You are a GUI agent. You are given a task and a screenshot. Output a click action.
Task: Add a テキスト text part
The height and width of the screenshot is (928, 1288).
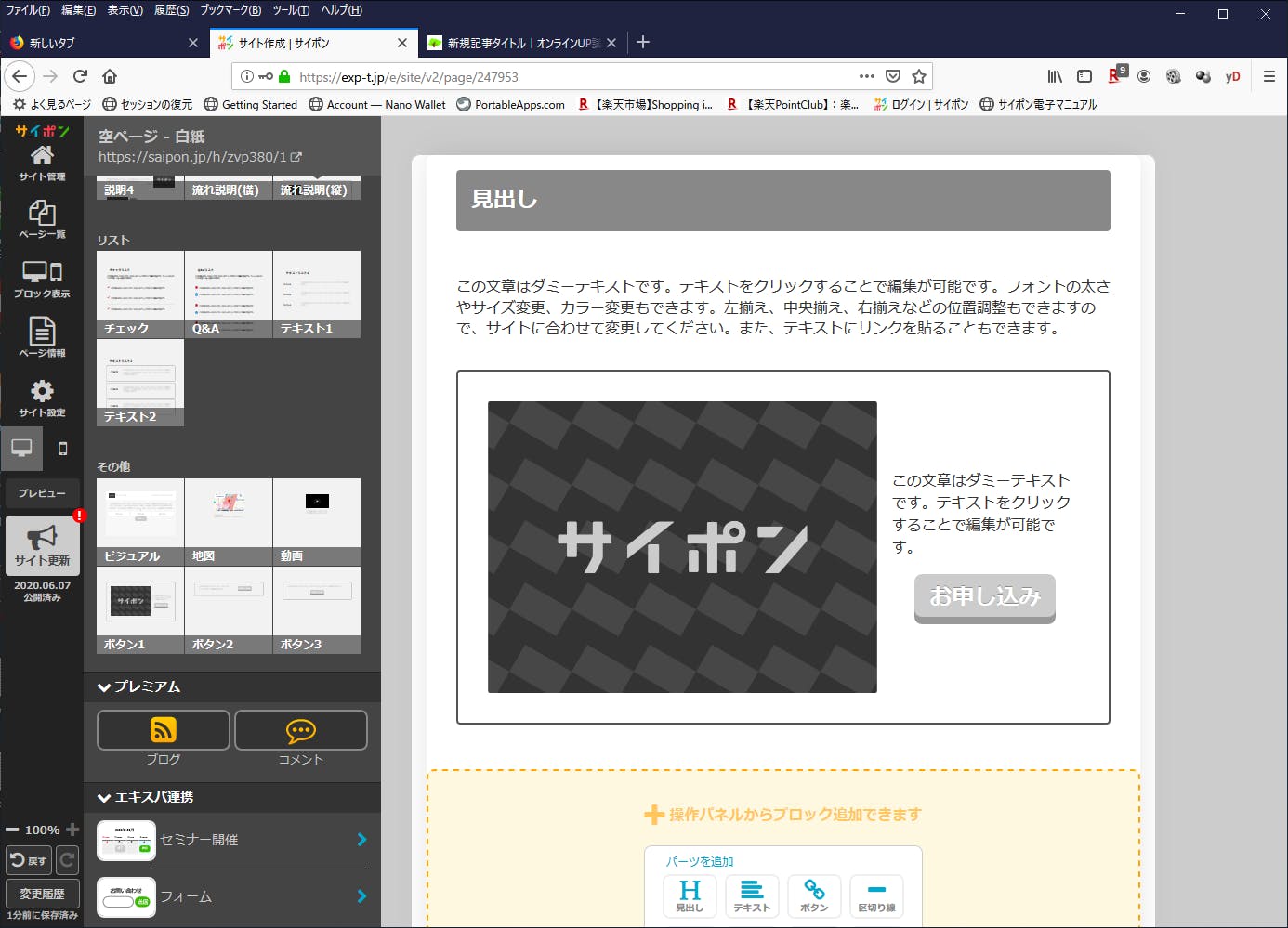[x=752, y=896]
